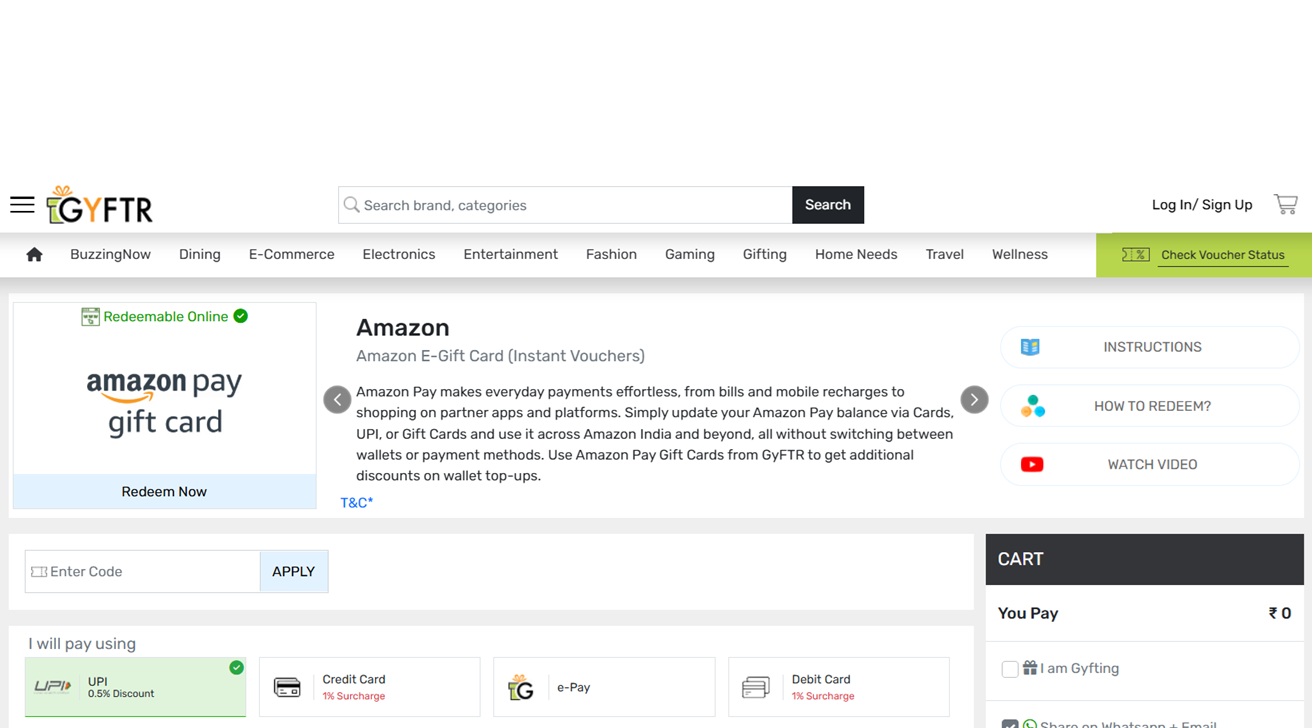Open the hamburger menu icon
This screenshot has height=728, width=1316.
(x=22, y=205)
